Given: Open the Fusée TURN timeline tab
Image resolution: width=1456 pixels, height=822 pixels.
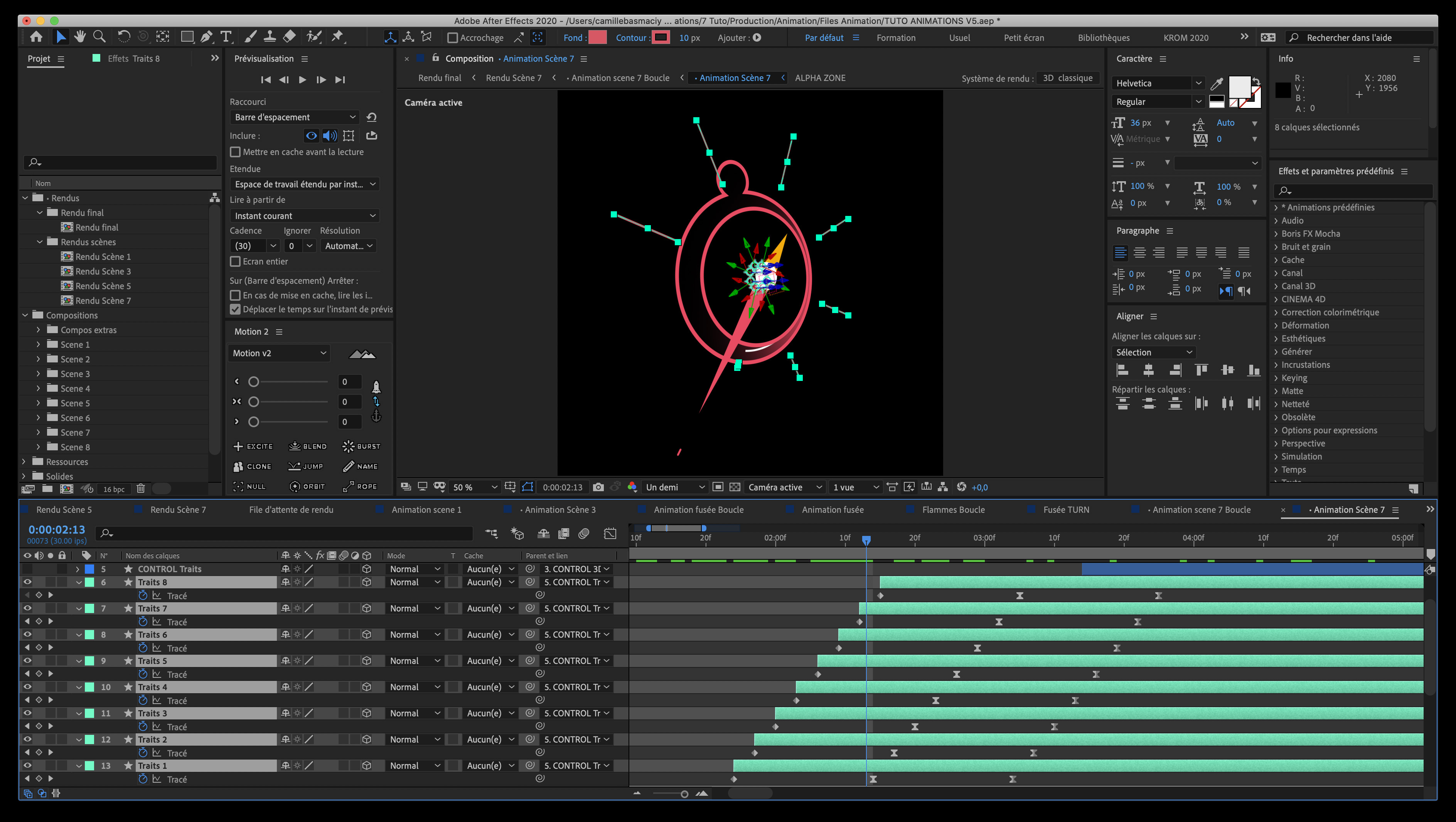Looking at the screenshot, I should coord(1066,509).
